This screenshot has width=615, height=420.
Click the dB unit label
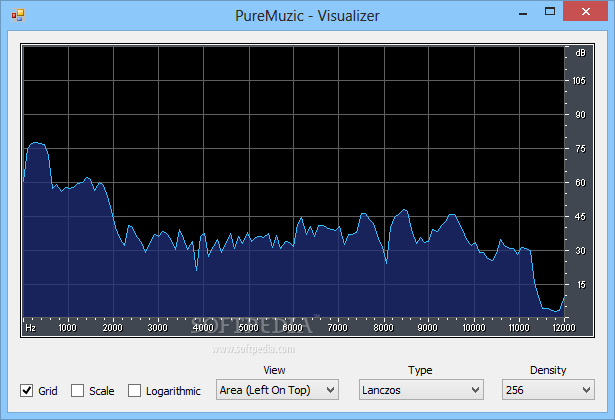tap(580, 53)
